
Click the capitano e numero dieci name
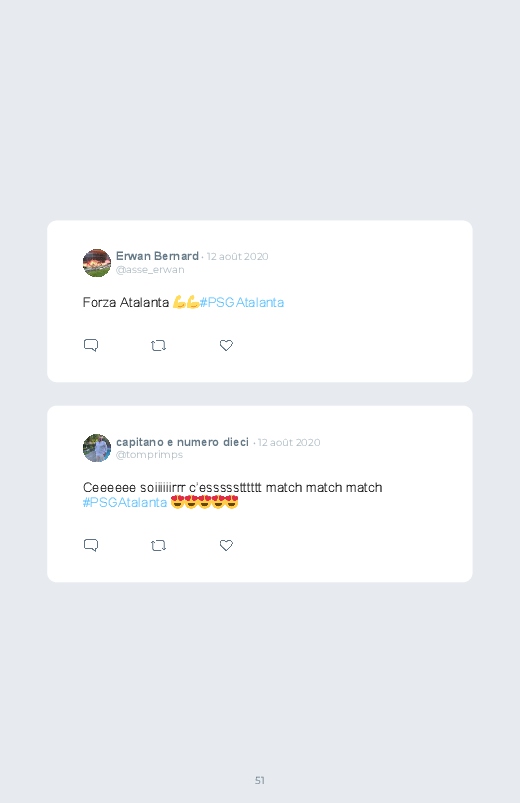182,442
